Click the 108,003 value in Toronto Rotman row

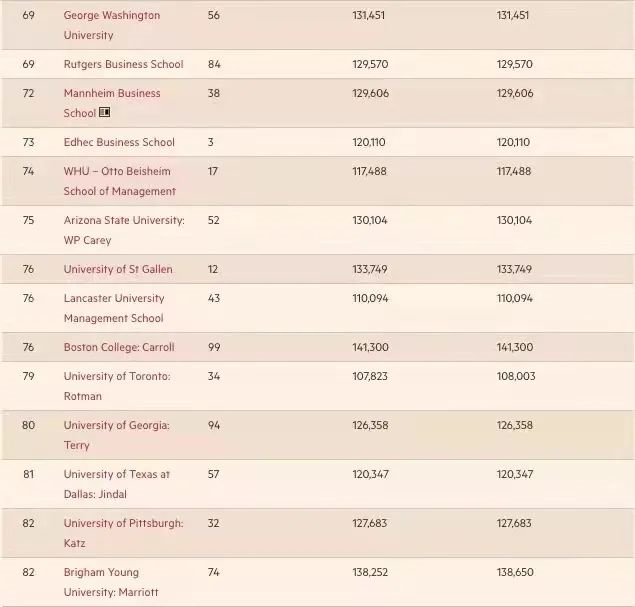[514, 376]
